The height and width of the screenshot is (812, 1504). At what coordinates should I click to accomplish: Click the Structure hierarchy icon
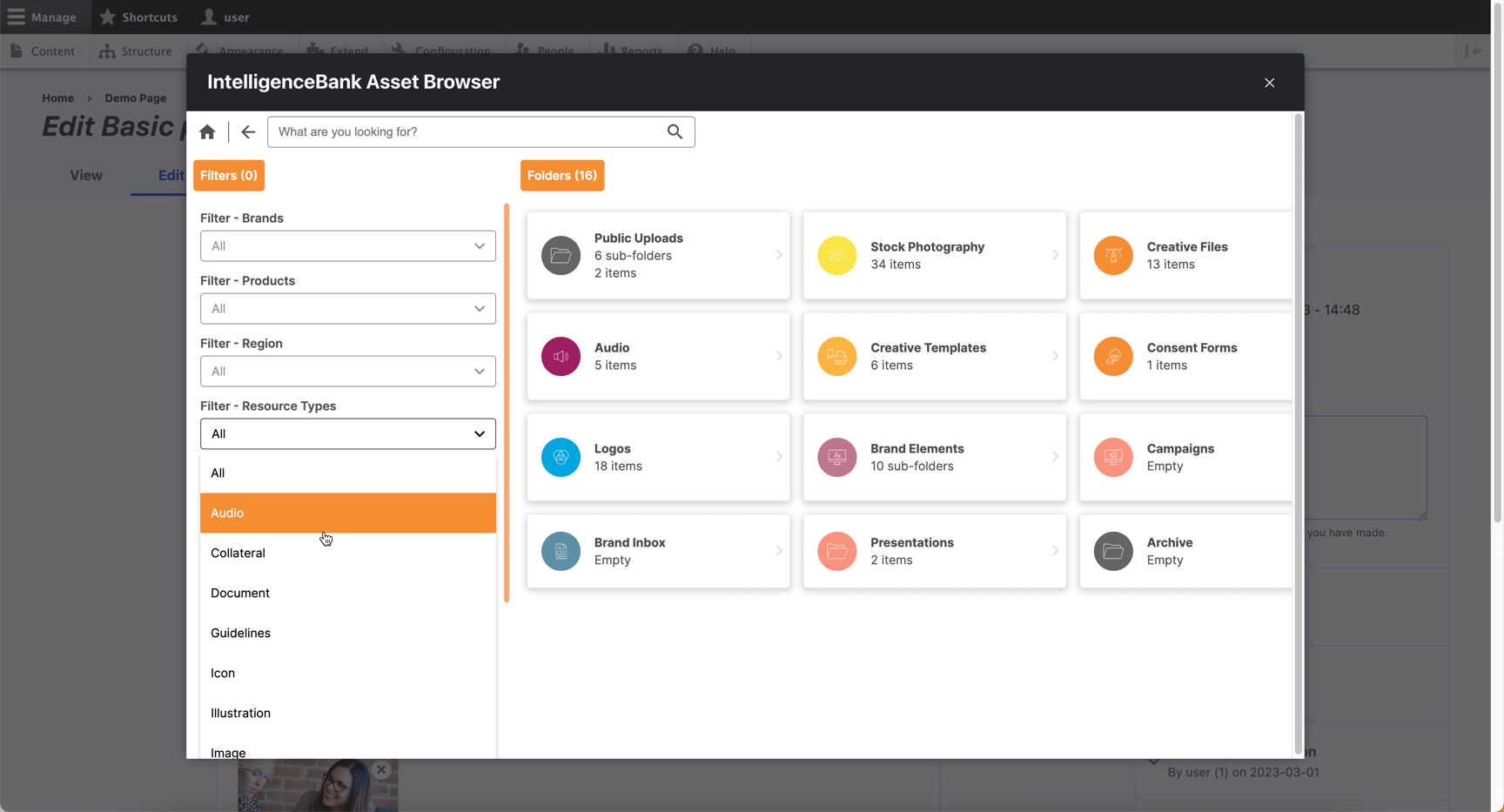coord(107,51)
